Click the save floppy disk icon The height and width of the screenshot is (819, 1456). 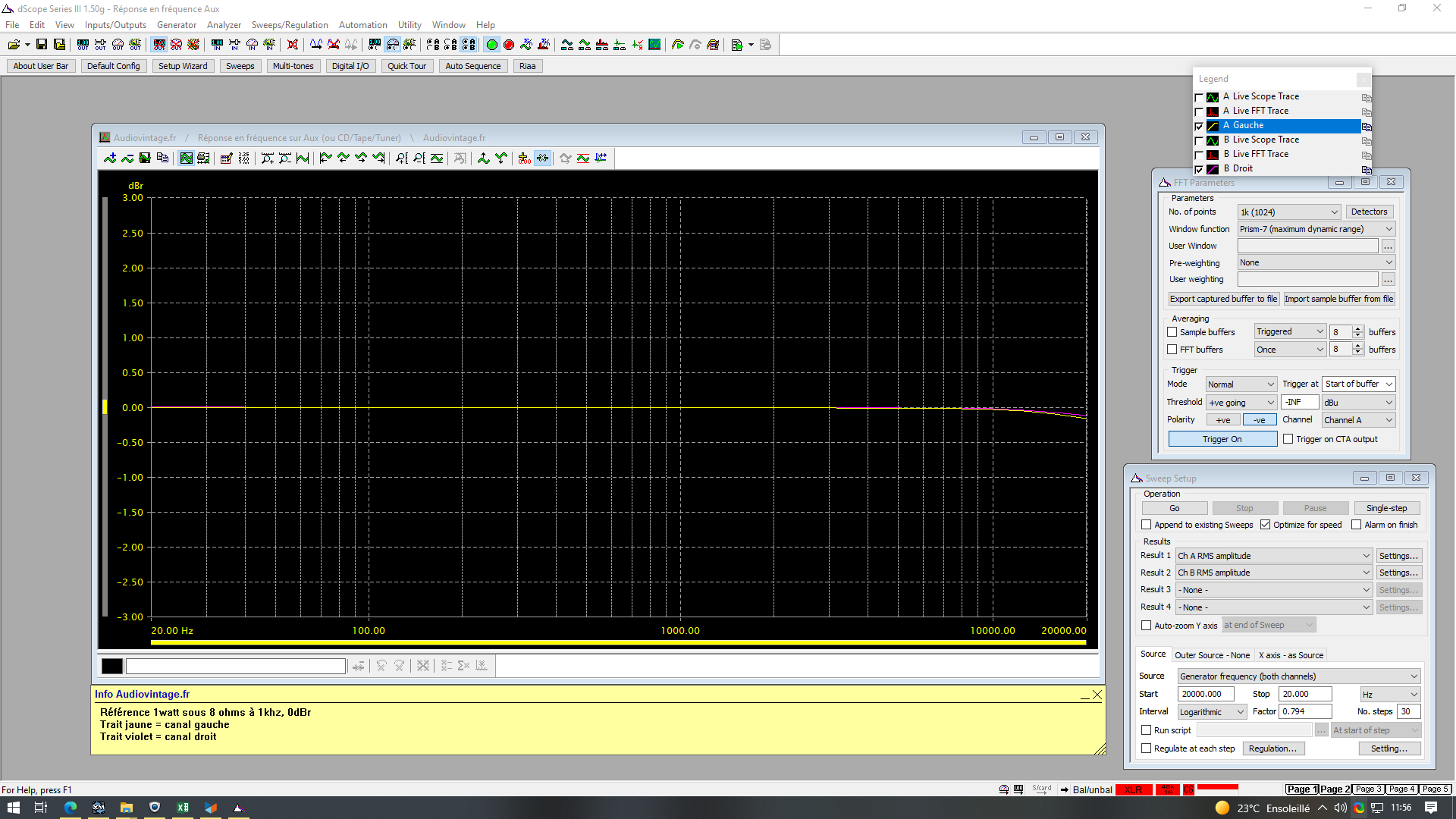click(x=42, y=45)
